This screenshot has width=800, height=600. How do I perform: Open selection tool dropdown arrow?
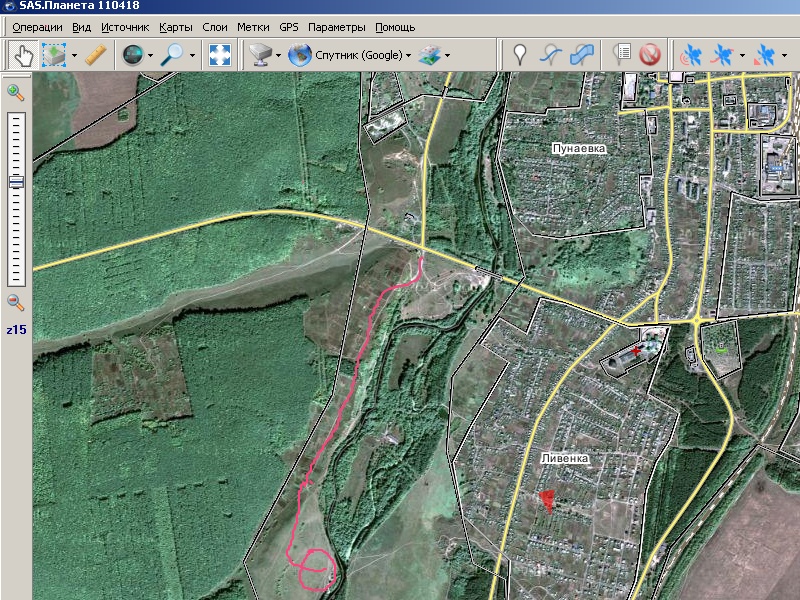[x=74, y=55]
